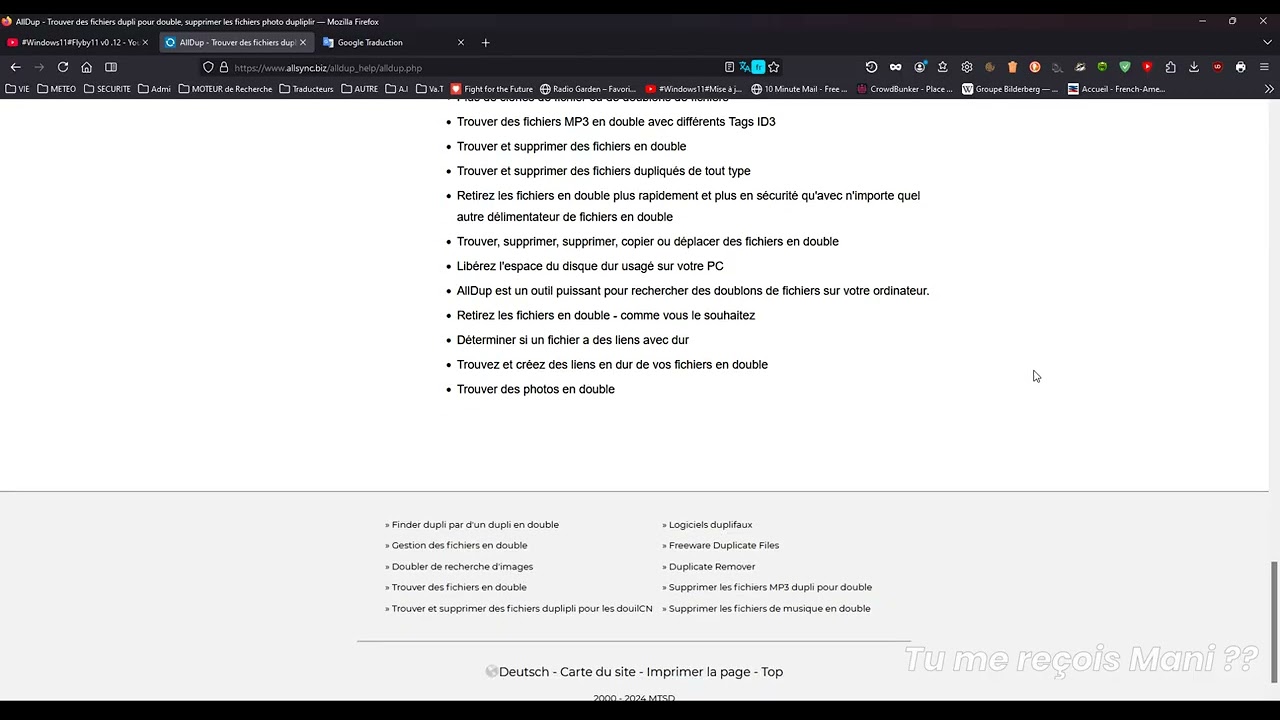List all tabs dropdown arrow
This screenshot has height=720, width=1280.
tap(1267, 42)
